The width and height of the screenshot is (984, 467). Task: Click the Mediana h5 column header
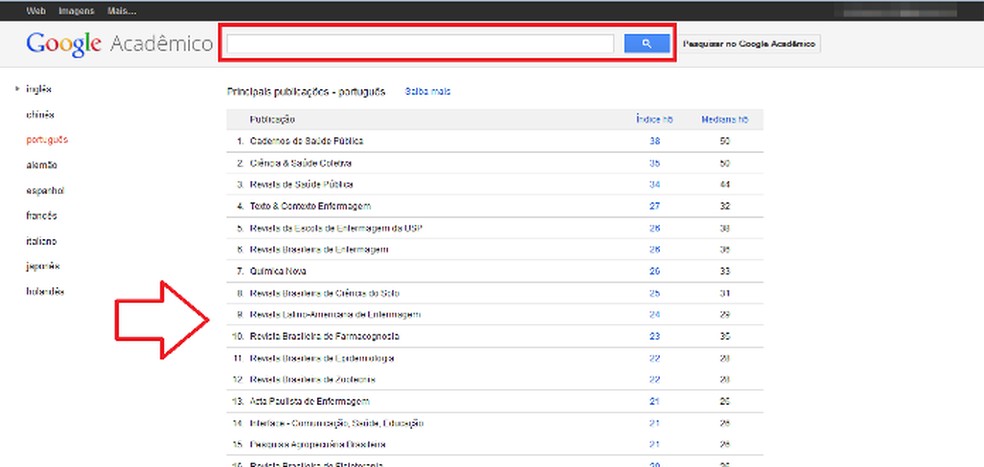[725, 119]
